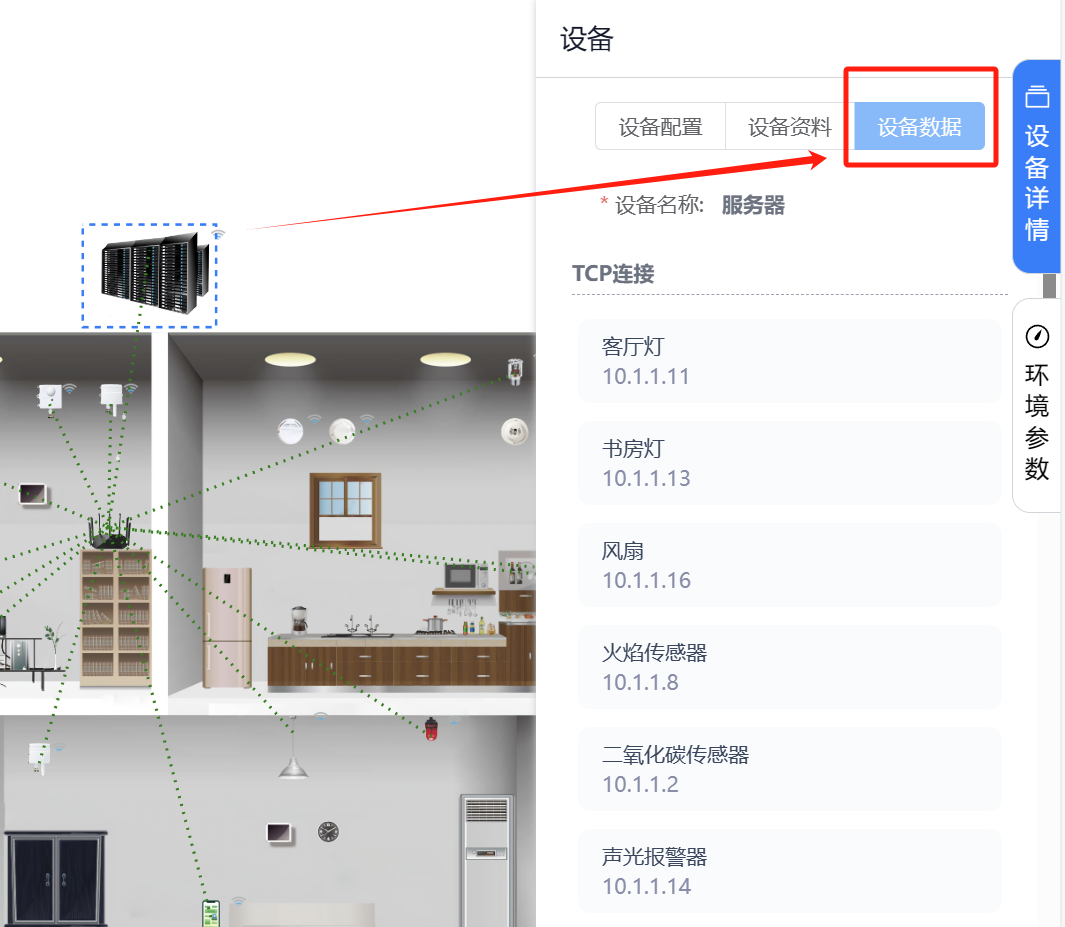The height and width of the screenshot is (927, 1065).
Task: Open the 环境参数 side panel tab
Action: coord(1036,405)
